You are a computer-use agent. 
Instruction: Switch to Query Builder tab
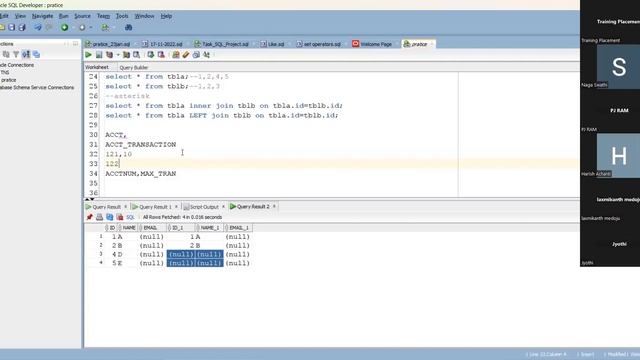pos(133,67)
